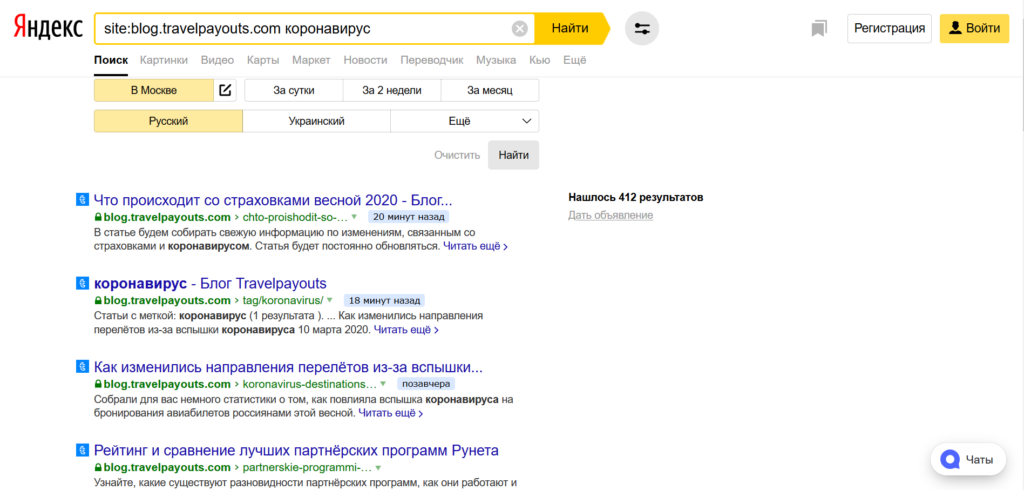Open the Новости tab
The image size is (1024, 490).
tap(365, 60)
